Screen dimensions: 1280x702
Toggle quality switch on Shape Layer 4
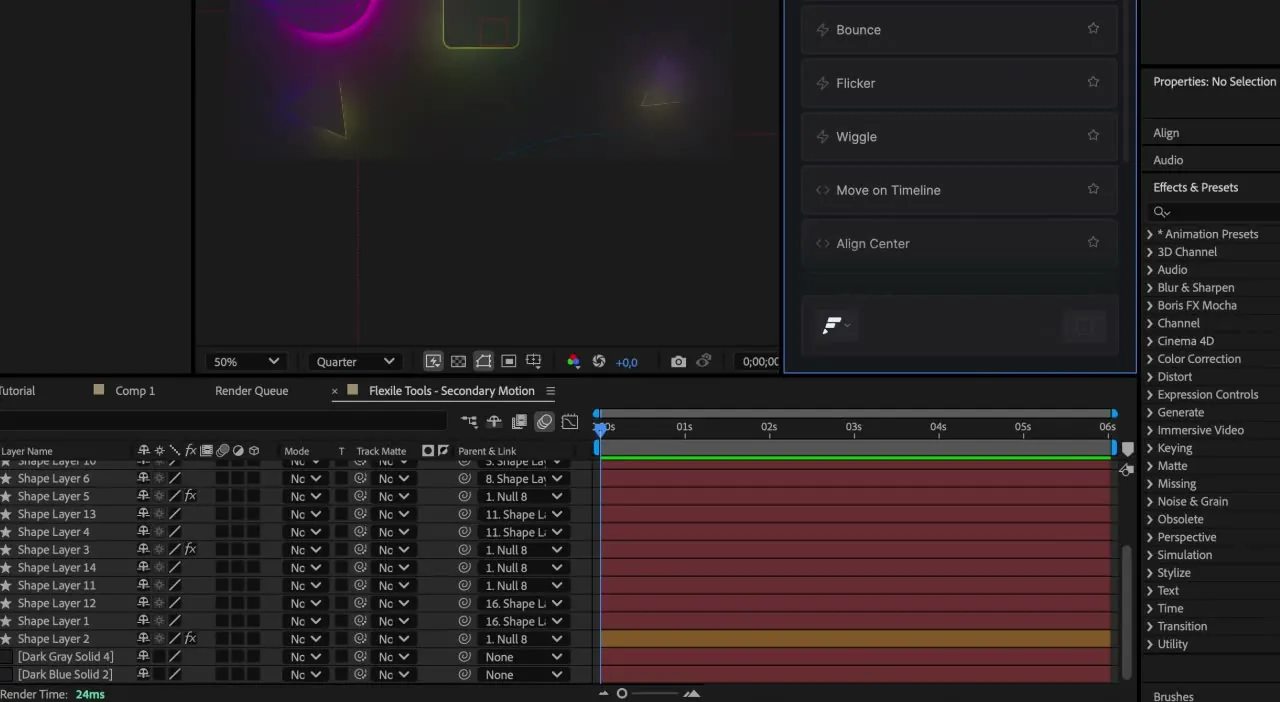(x=174, y=532)
